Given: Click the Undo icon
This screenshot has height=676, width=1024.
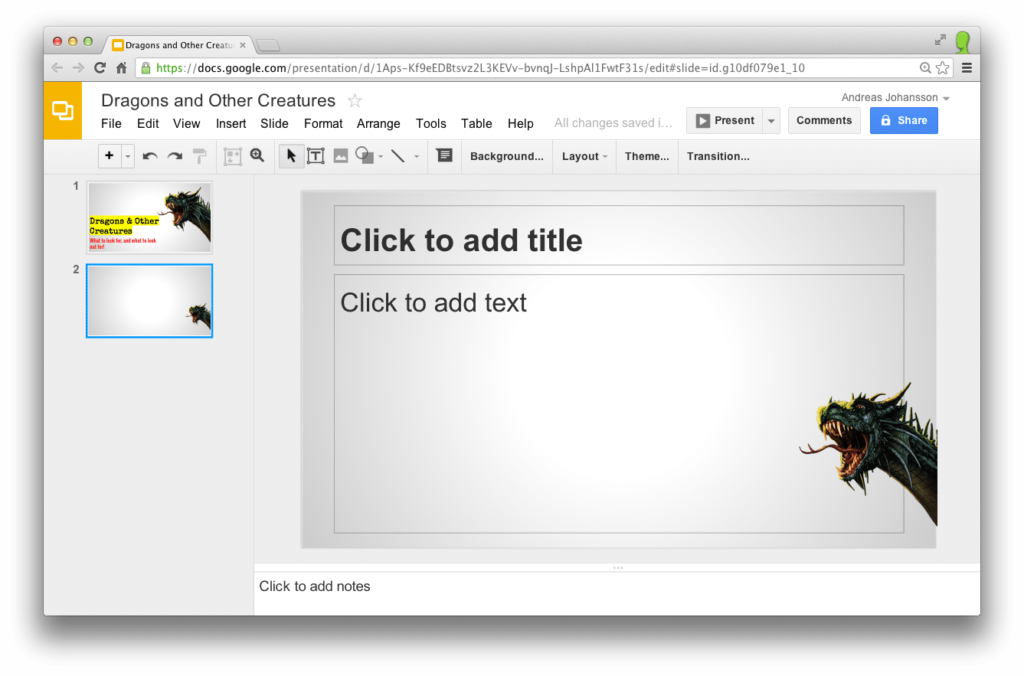Looking at the screenshot, I should point(149,156).
